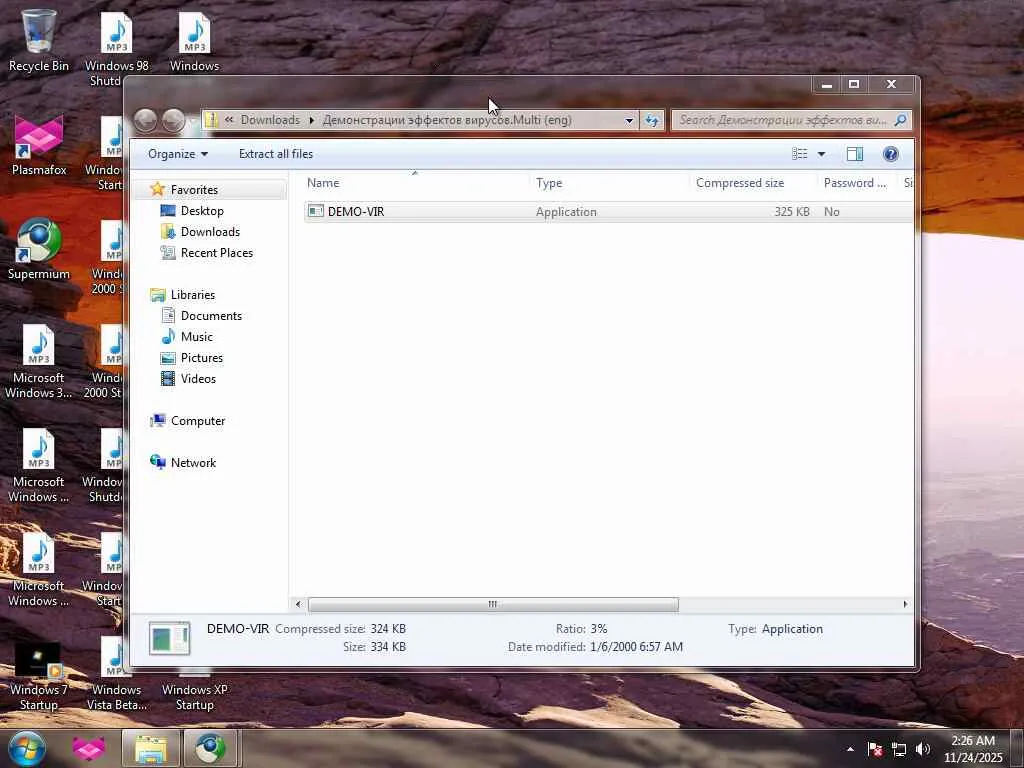Launch the Plasmafox desktop shortcut

pyautogui.click(x=39, y=145)
